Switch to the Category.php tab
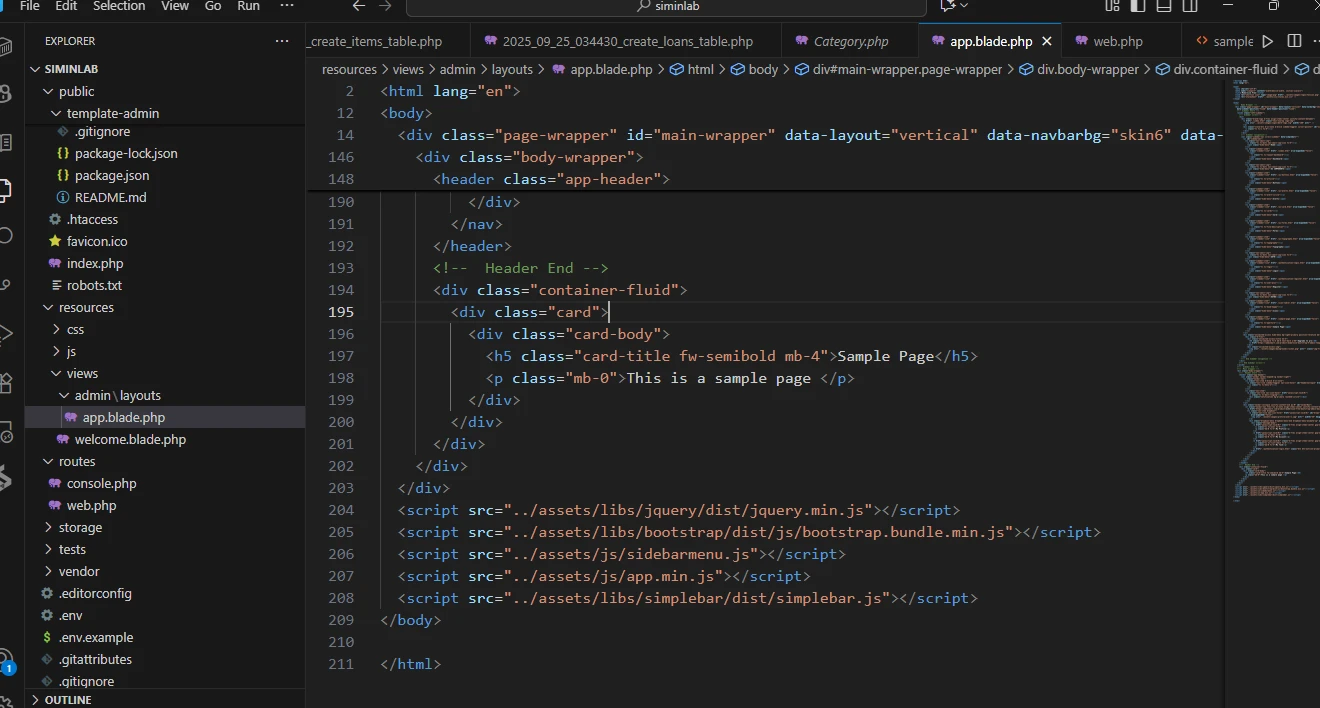This screenshot has height=708, width=1320. tap(850, 42)
